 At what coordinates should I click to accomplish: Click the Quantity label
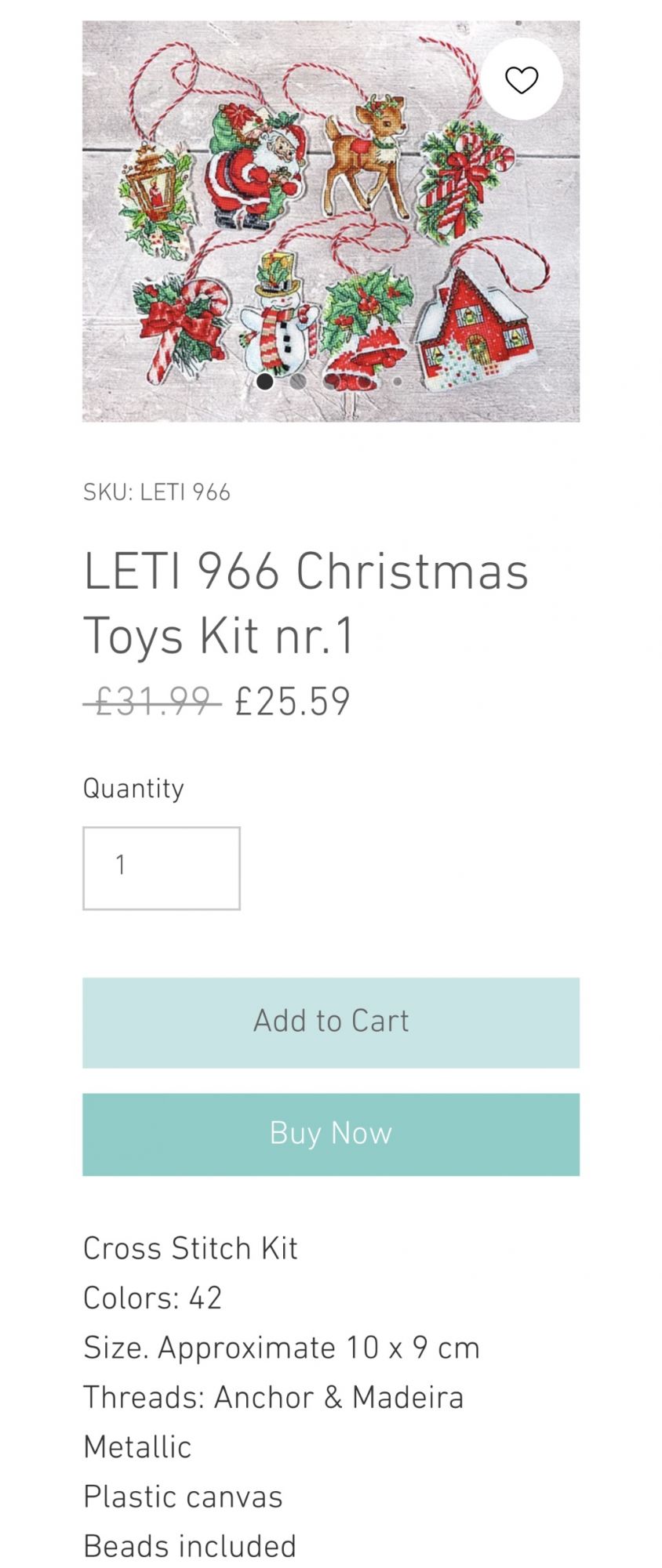click(134, 788)
